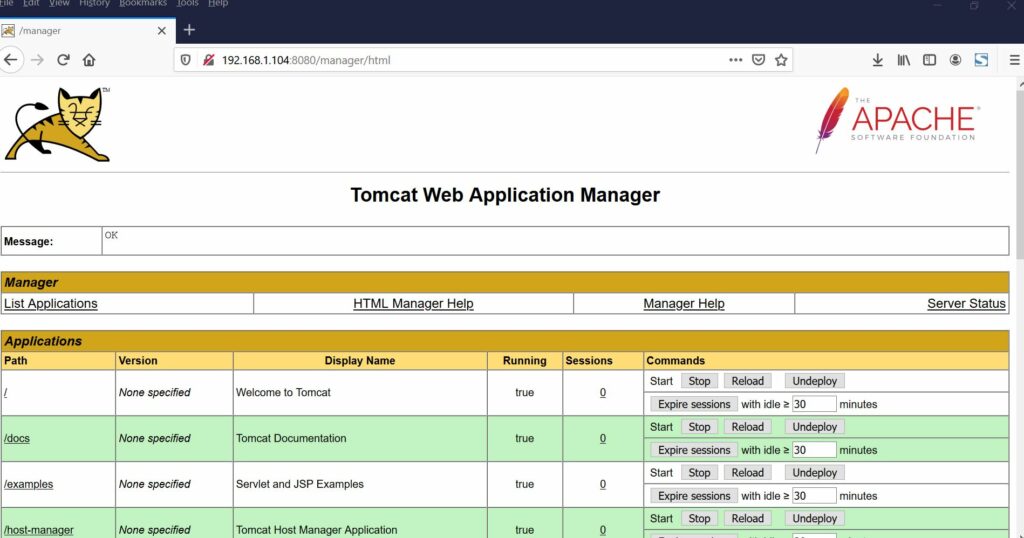Undeploy the Tomcat Documentation application

pyautogui.click(x=814, y=426)
